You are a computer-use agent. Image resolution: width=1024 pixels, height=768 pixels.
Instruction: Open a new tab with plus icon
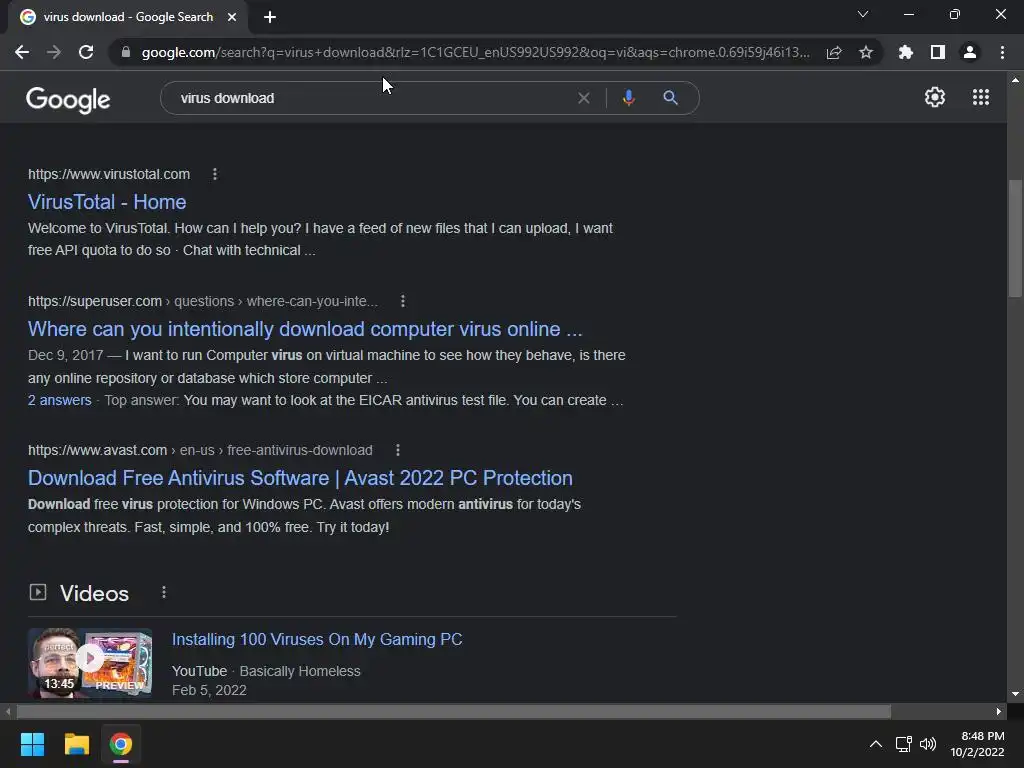click(270, 17)
